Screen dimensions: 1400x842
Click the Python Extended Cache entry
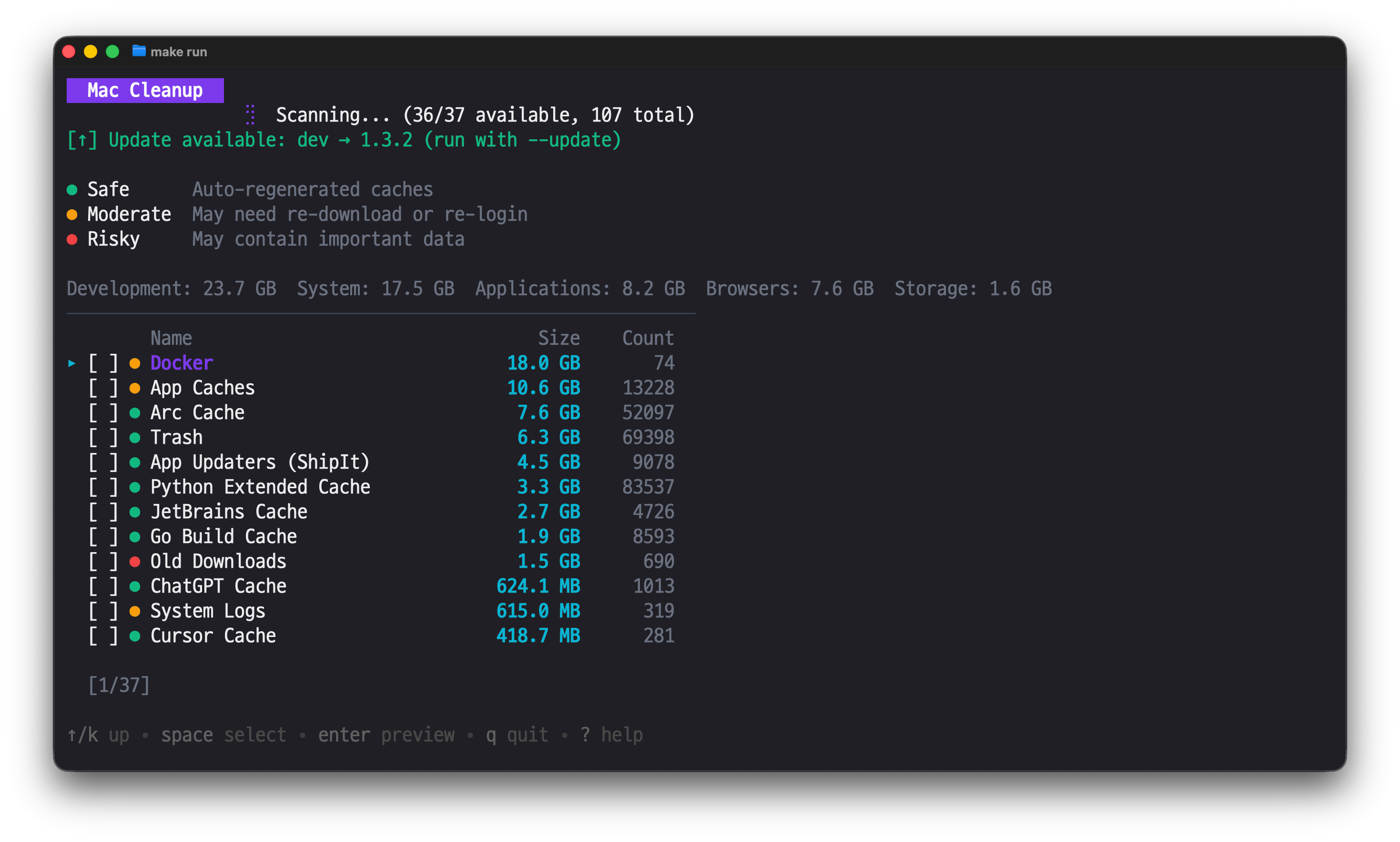click(260, 487)
